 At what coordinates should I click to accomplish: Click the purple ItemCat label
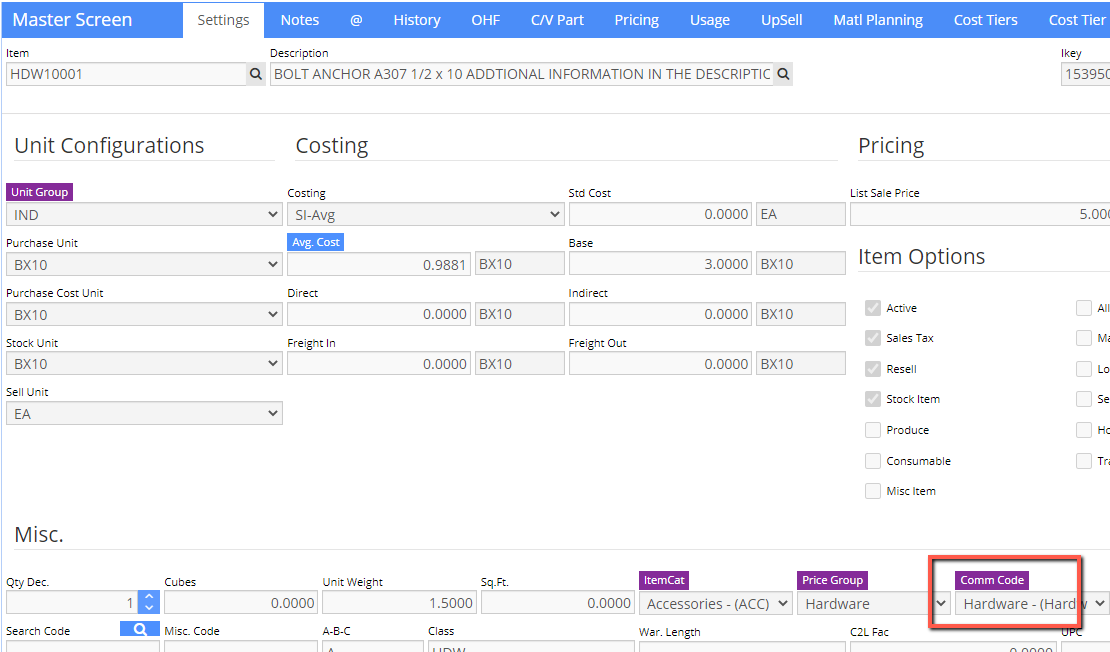pyautogui.click(x=664, y=580)
